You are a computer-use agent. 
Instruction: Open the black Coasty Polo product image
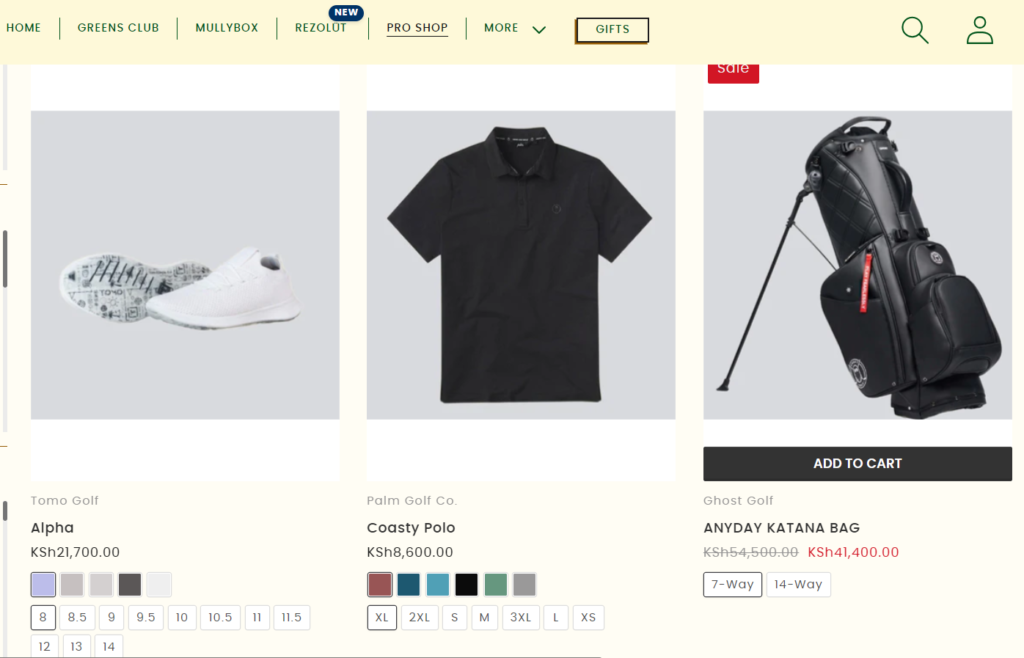520,265
